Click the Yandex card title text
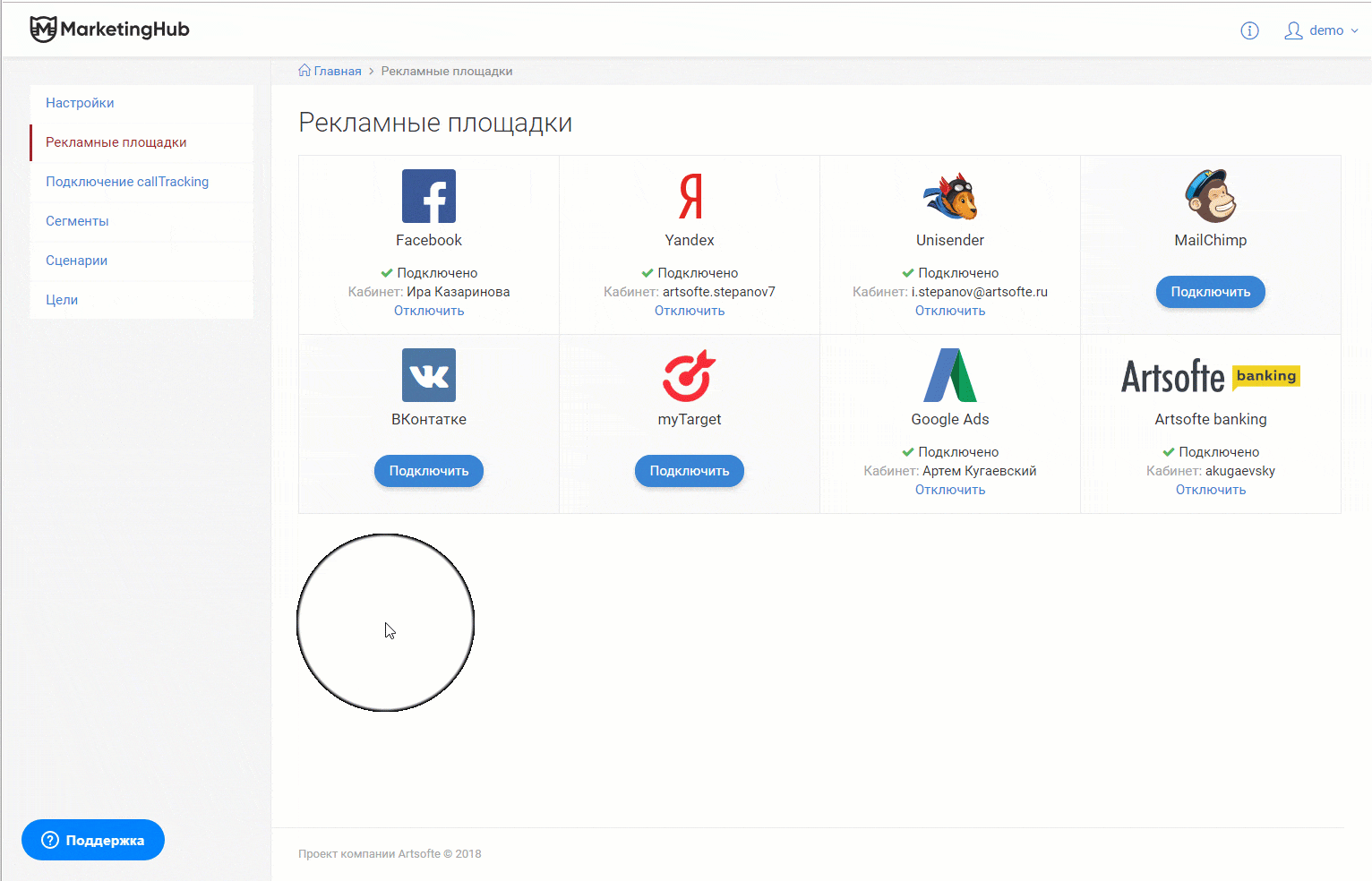The height and width of the screenshot is (881, 1372). pyautogui.click(x=690, y=240)
